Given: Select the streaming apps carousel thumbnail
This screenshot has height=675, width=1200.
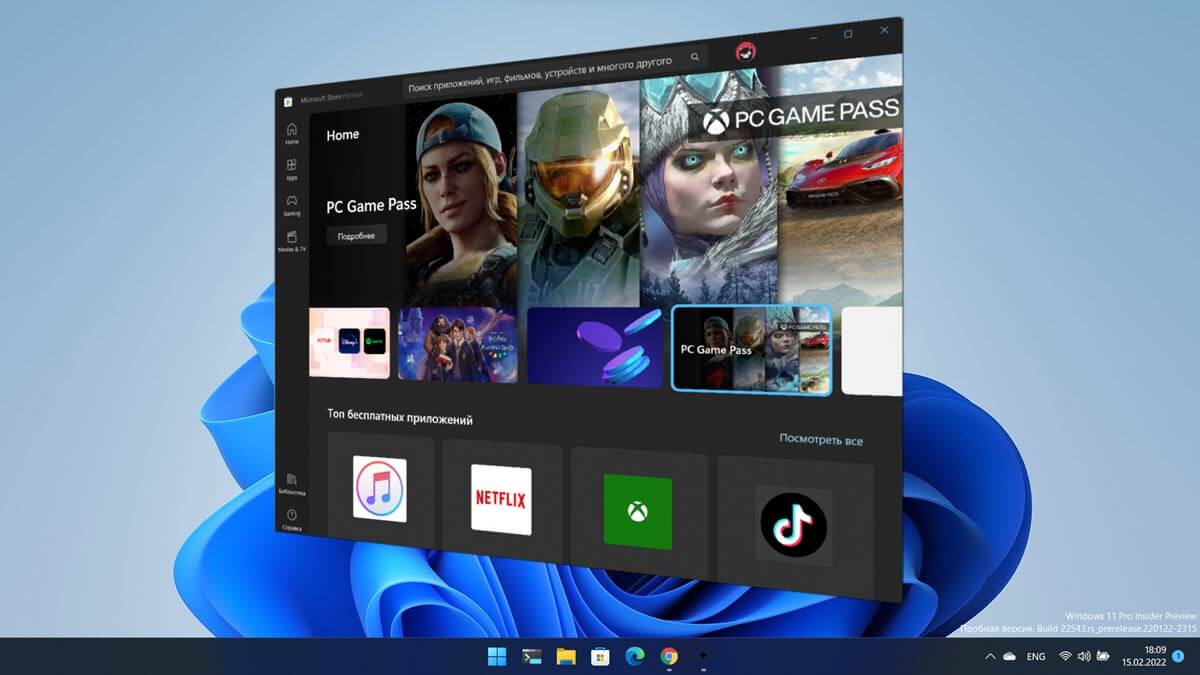Looking at the screenshot, I should [x=349, y=343].
